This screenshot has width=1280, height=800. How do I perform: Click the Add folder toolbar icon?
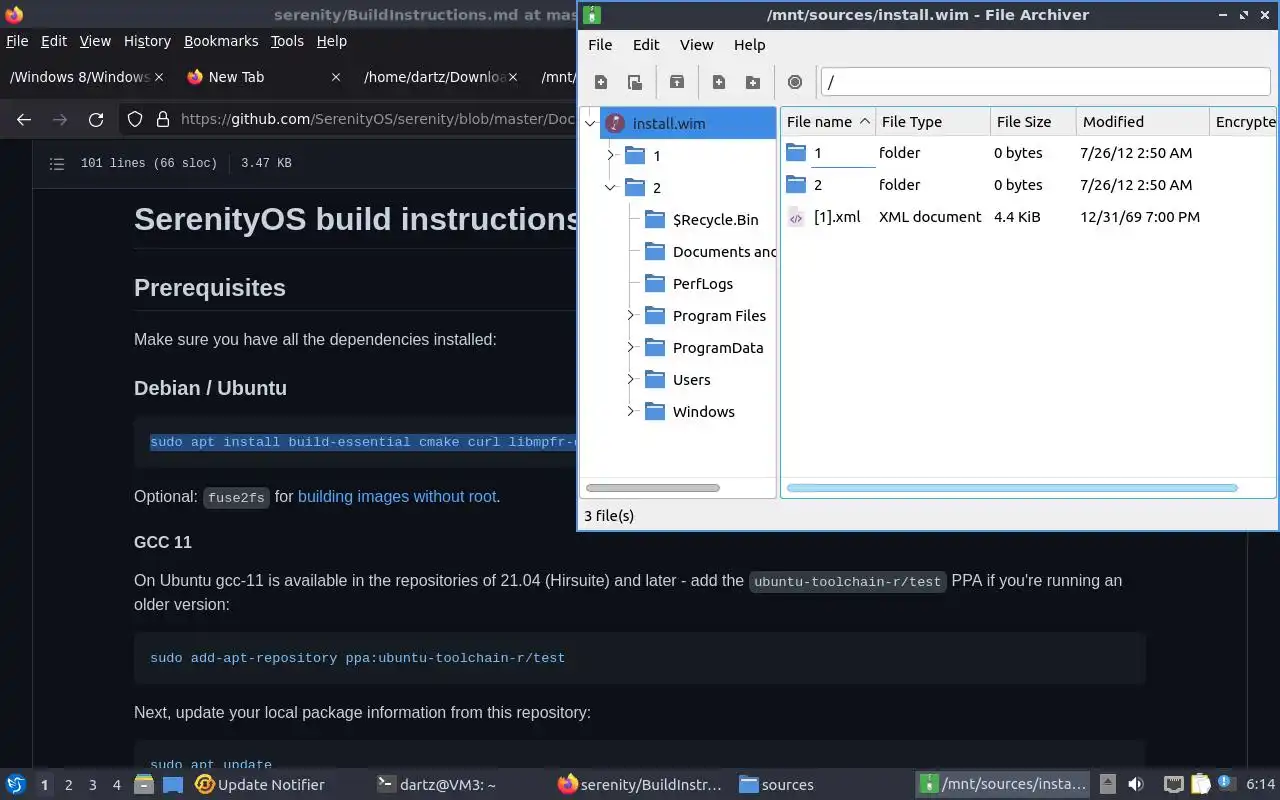pos(753,83)
